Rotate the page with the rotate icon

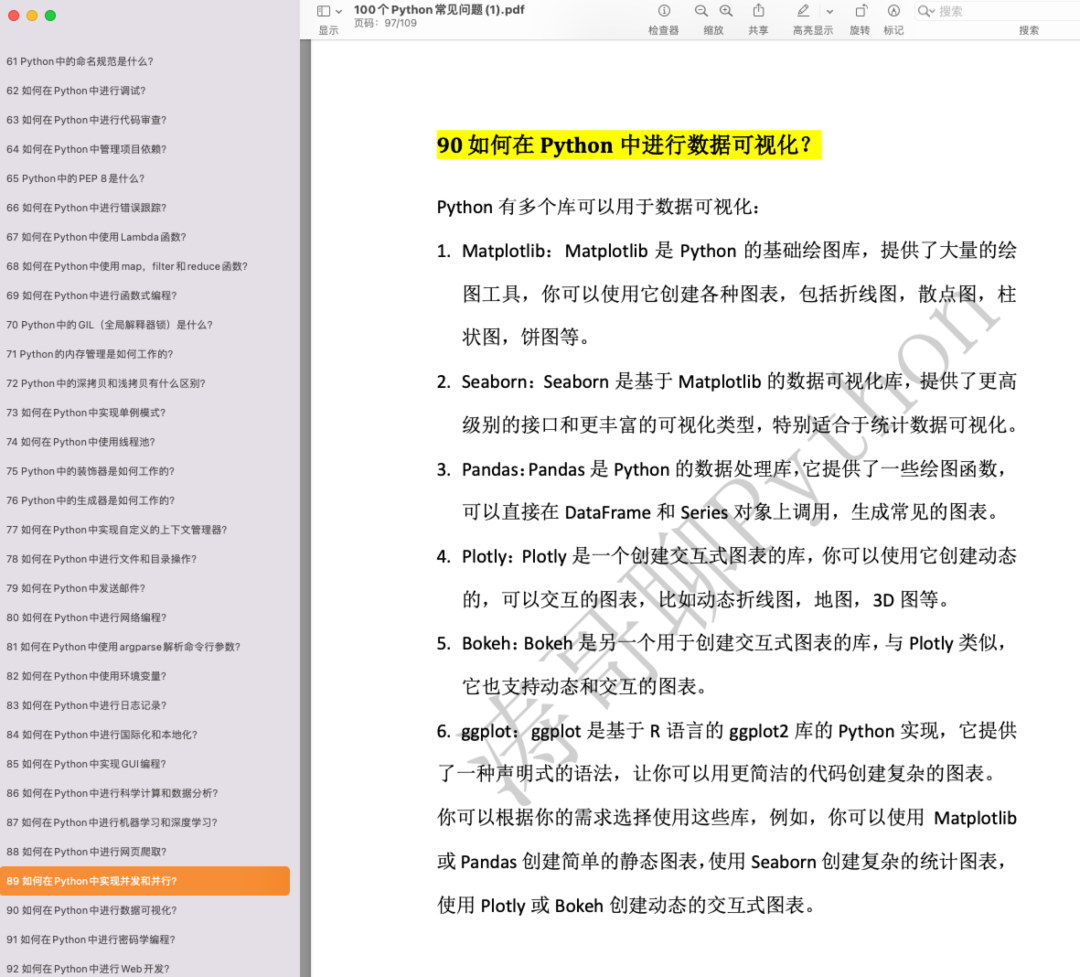coord(861,10)
